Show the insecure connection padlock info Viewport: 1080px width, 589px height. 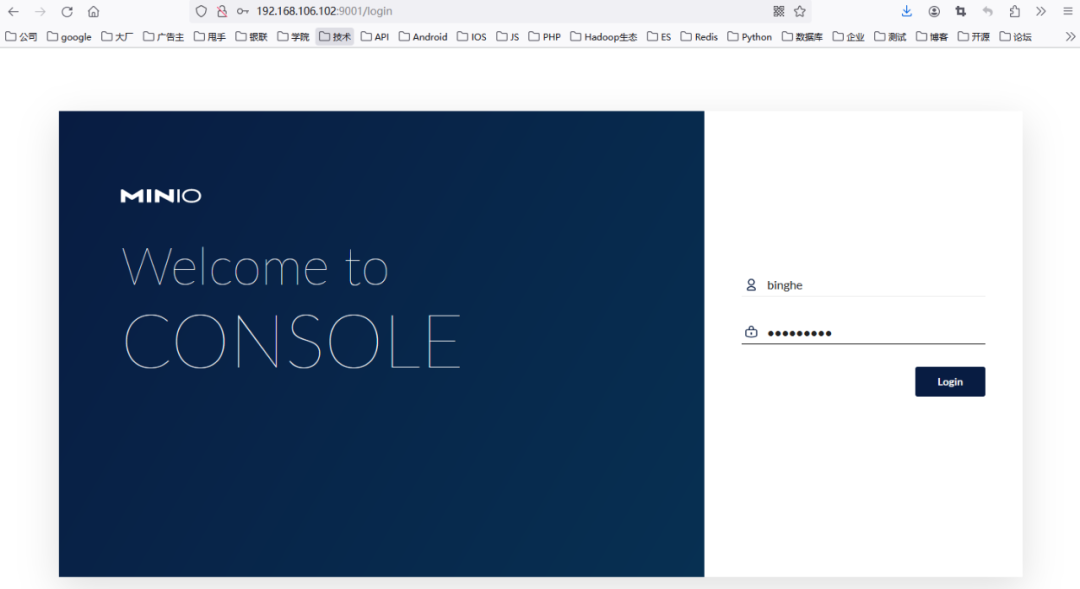222,11
